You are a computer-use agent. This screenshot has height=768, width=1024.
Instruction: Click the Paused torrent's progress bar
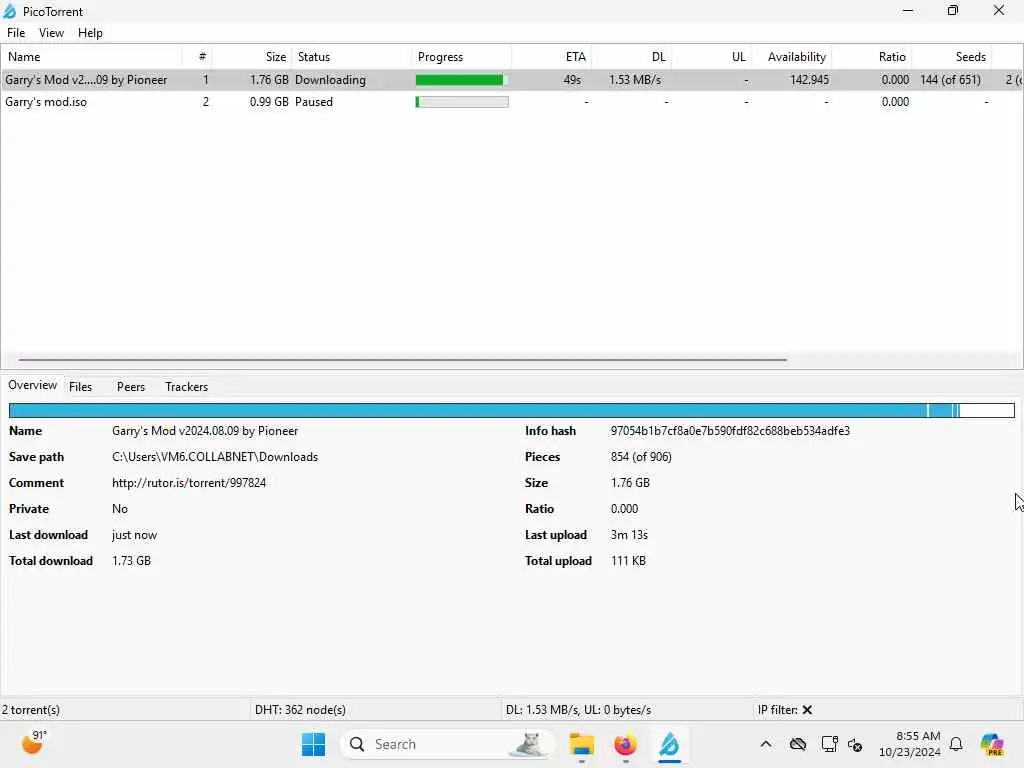point(462,102)
